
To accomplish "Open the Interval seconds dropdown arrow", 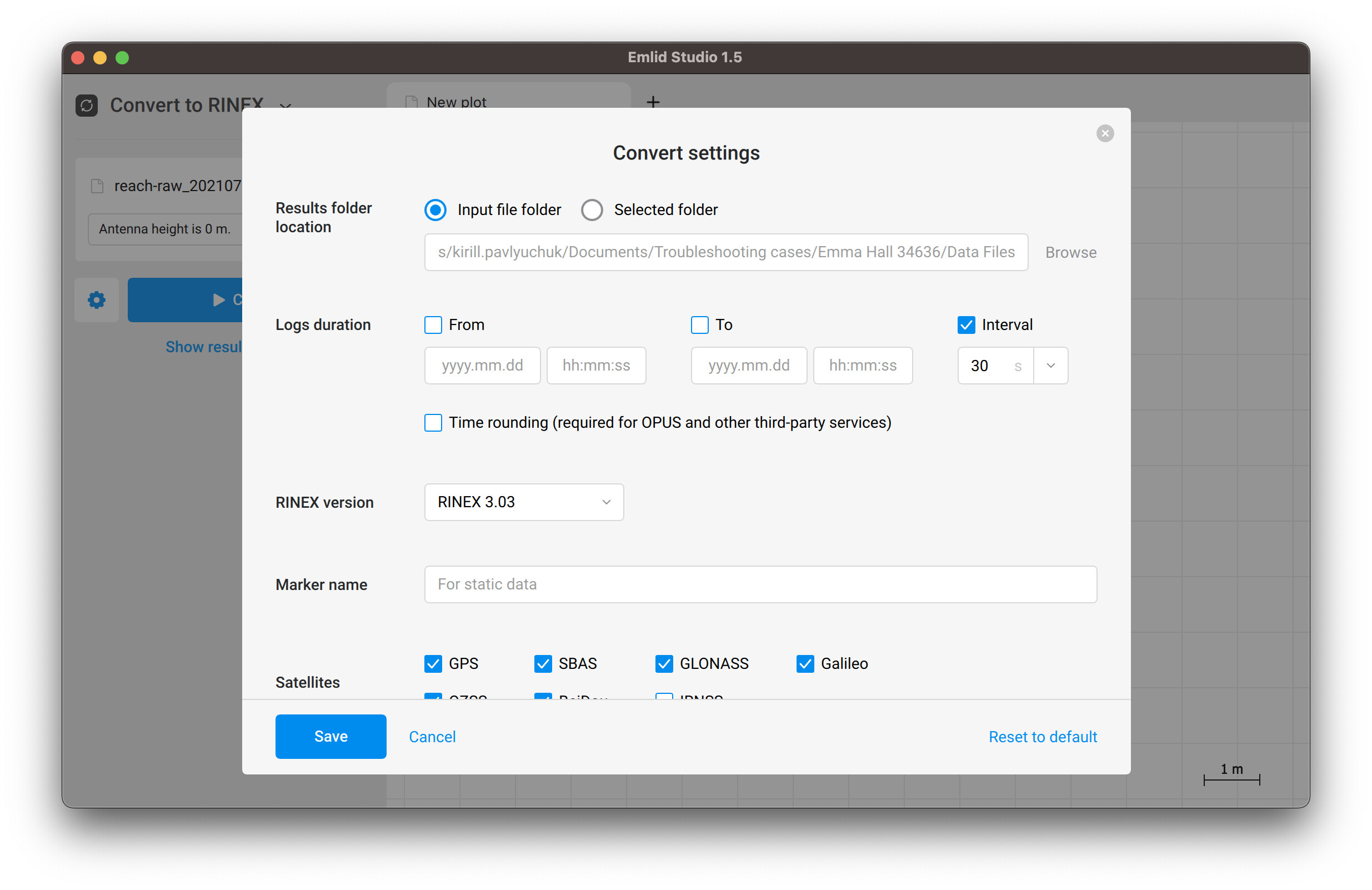I will 1050,366.
